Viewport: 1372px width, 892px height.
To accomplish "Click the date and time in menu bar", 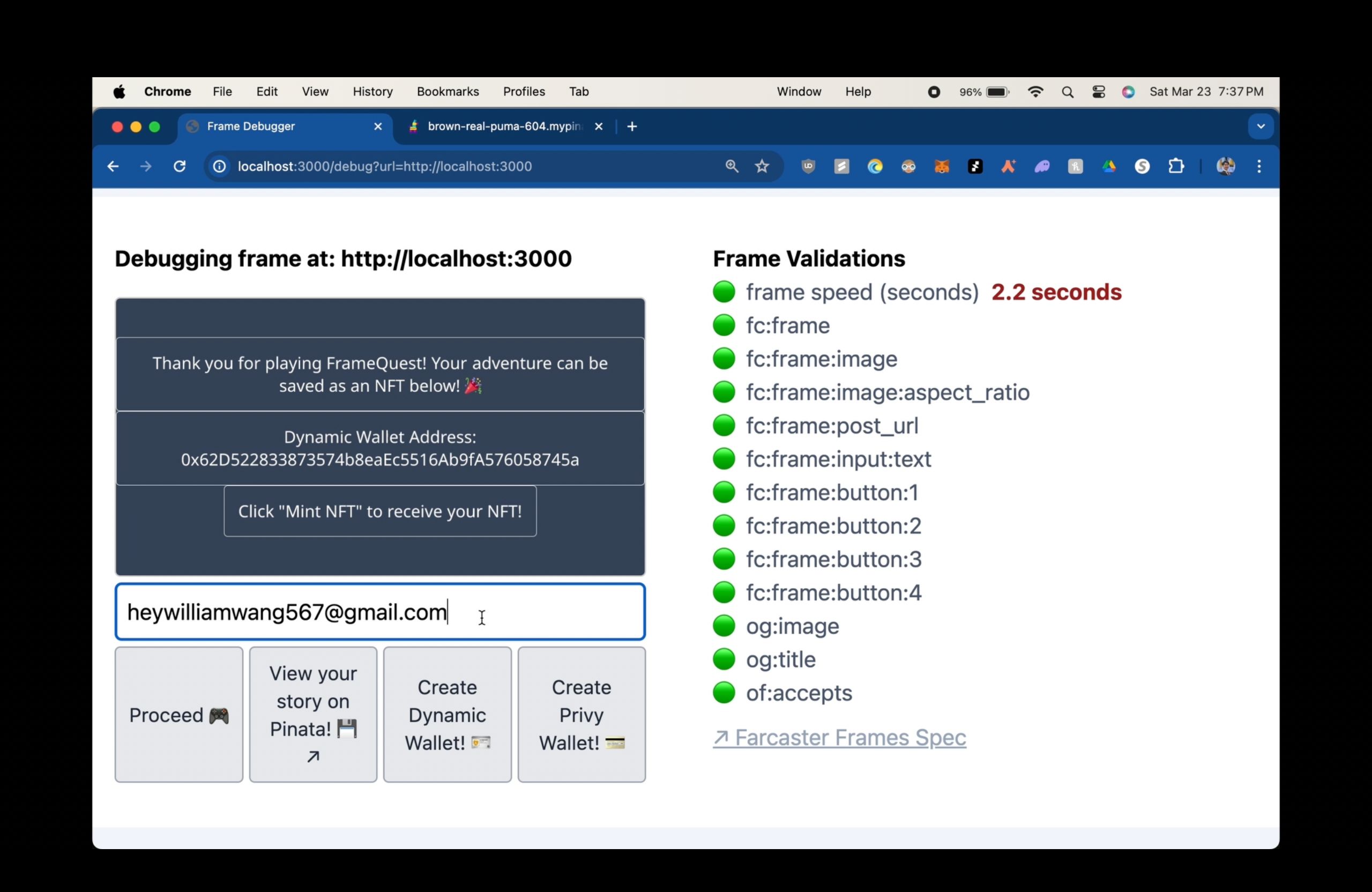I will tap(1206, 92).
